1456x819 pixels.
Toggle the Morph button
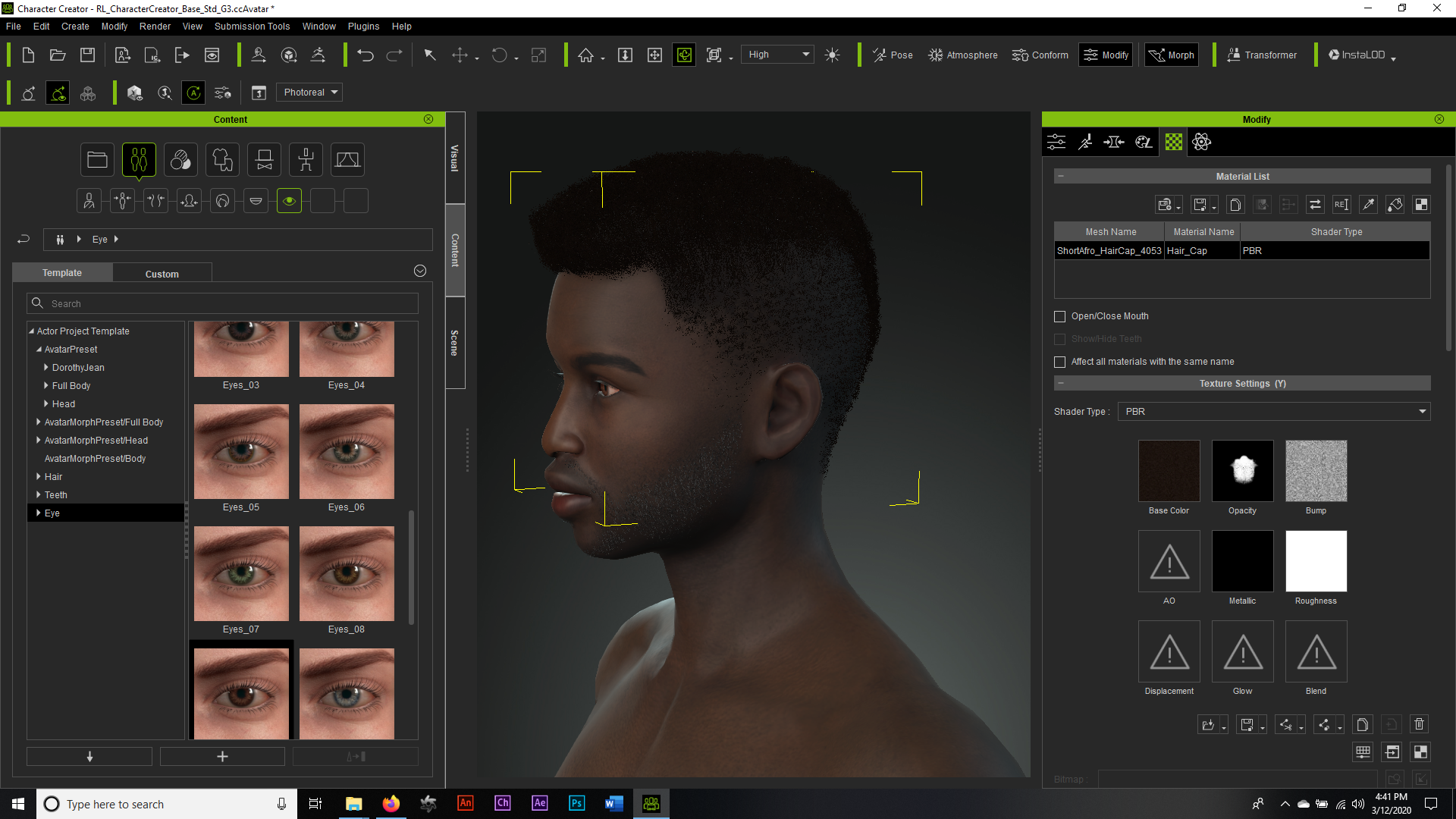[x=1171, y=55]
